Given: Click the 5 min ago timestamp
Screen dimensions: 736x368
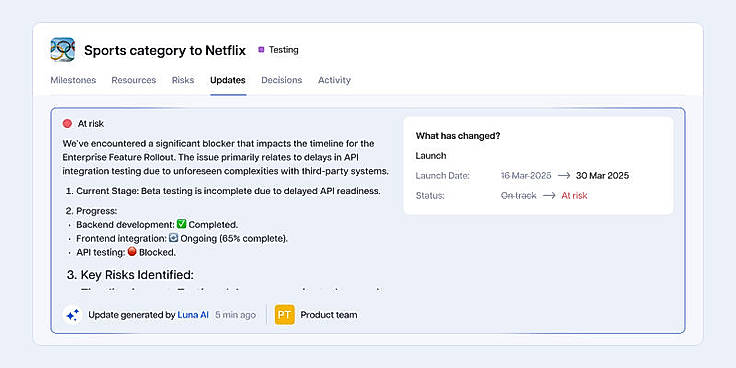Looking at the screenshot, I should (x=236, y=315).
